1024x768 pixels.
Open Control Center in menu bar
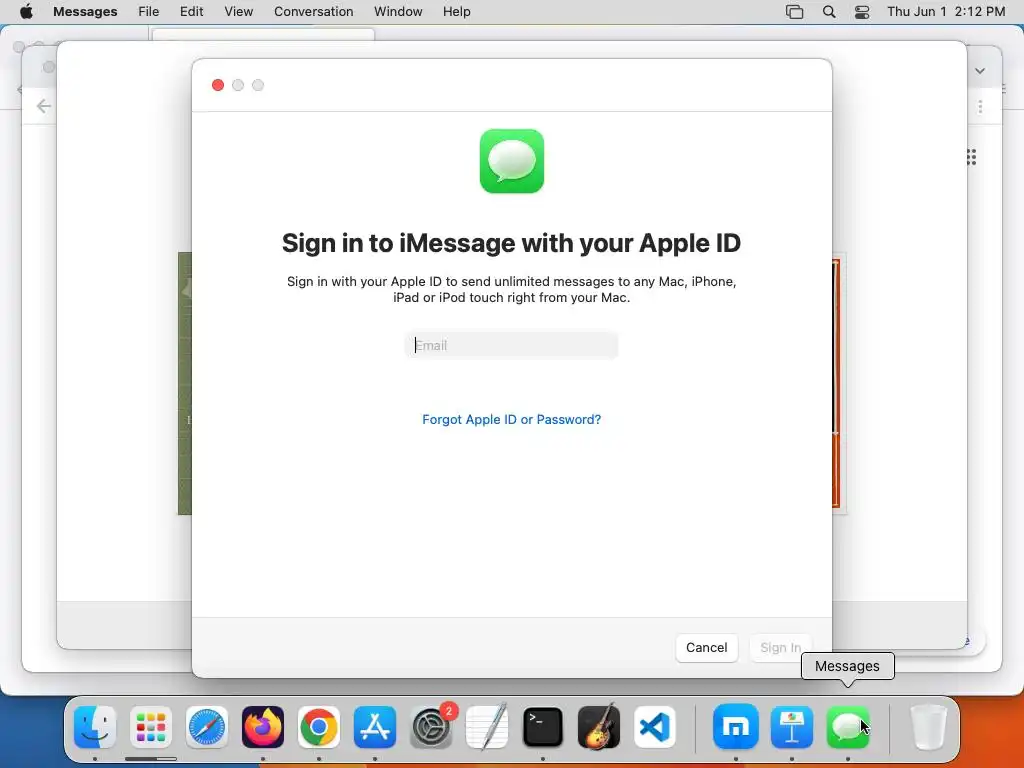[x=862, y=12]
